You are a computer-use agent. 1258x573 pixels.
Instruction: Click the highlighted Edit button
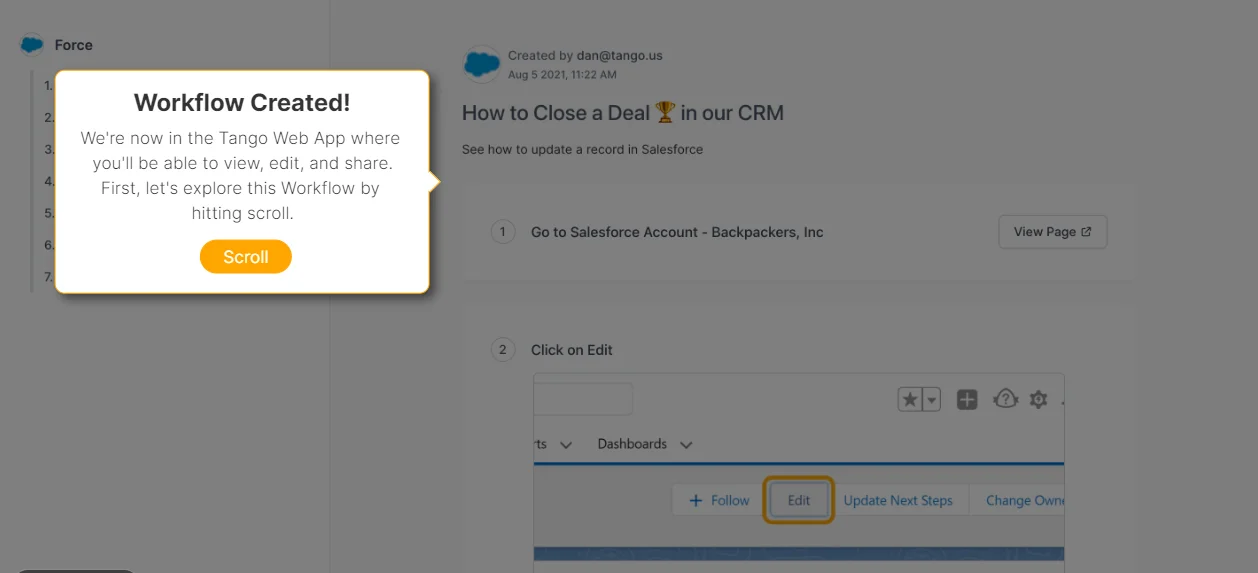coord(799,500)
